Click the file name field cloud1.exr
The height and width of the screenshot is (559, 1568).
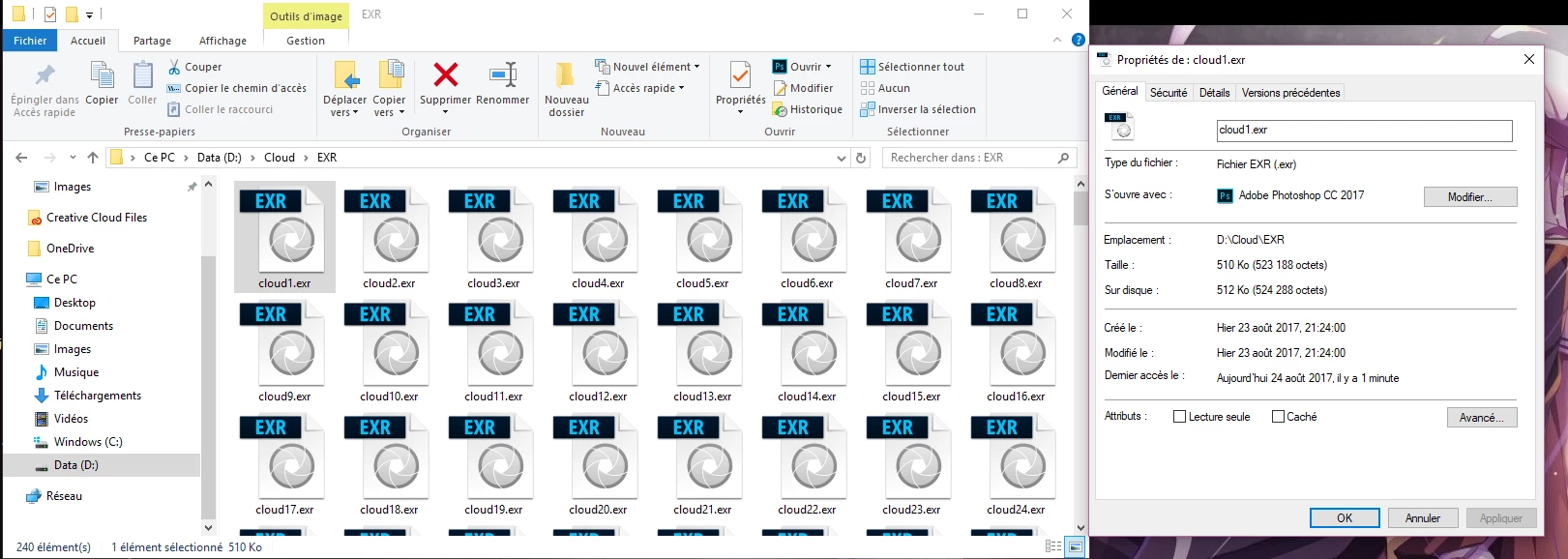pos(1364,131)
